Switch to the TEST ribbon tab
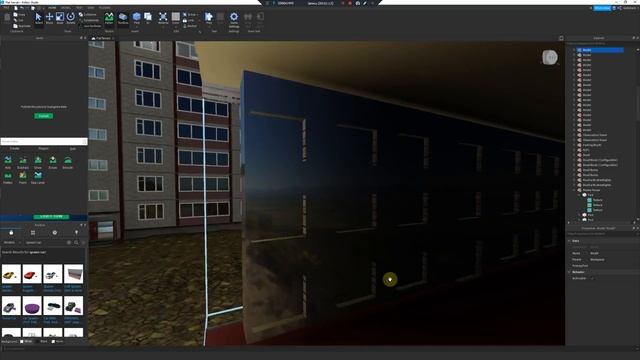 coord(79,8)
